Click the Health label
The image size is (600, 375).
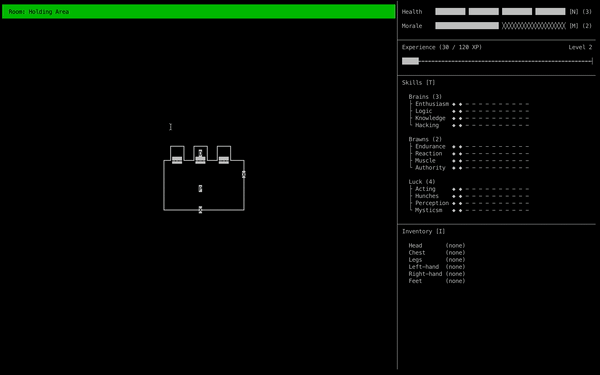coord(412,12)
